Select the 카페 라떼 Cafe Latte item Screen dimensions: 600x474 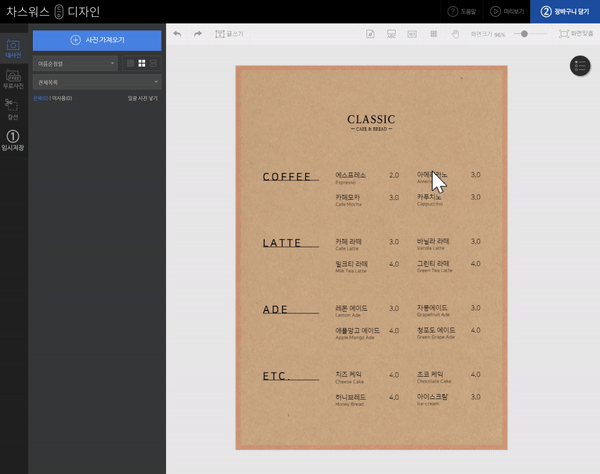tap(348, 244)
